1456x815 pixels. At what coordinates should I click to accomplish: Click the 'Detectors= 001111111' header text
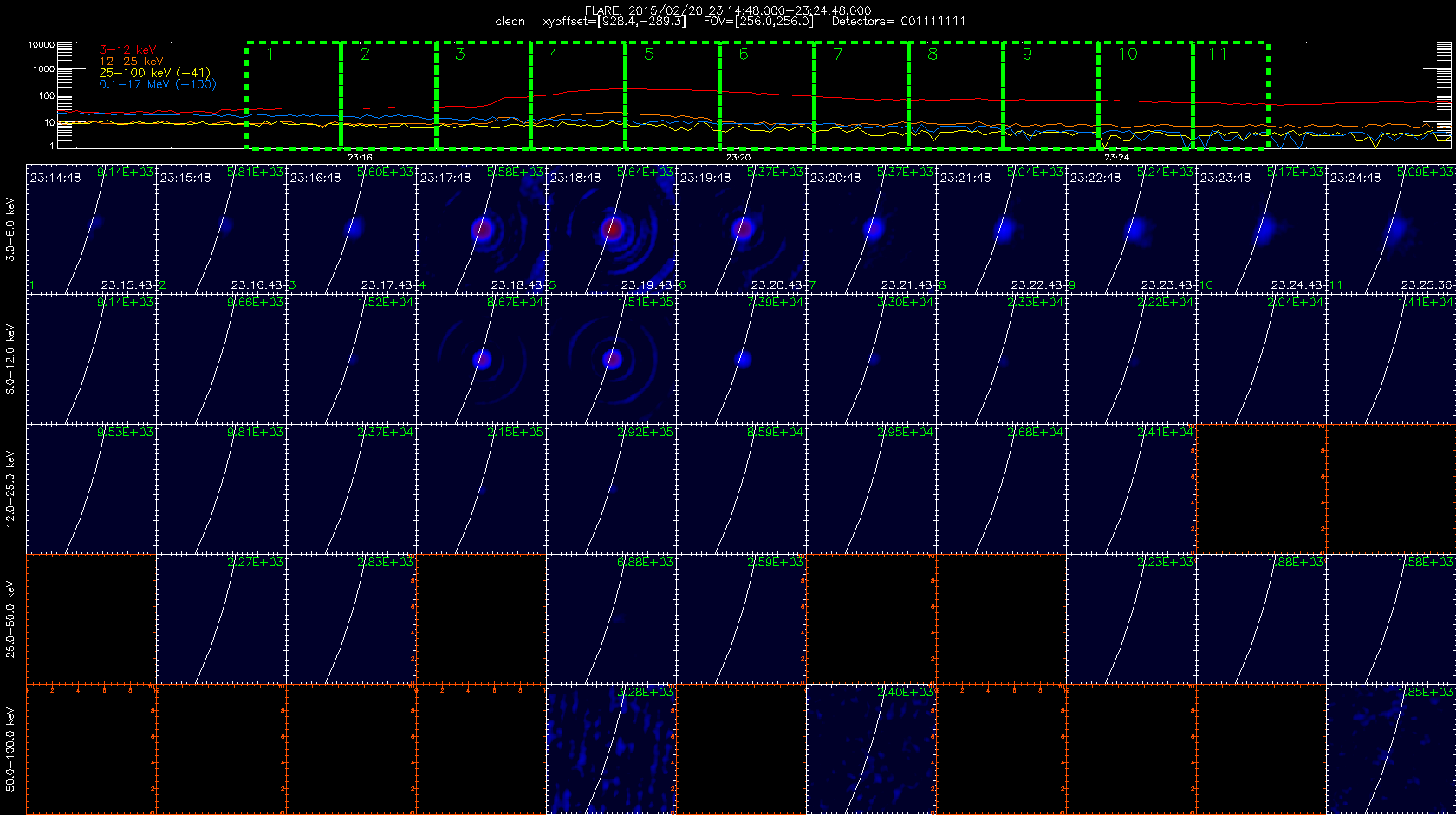(898, 22)
